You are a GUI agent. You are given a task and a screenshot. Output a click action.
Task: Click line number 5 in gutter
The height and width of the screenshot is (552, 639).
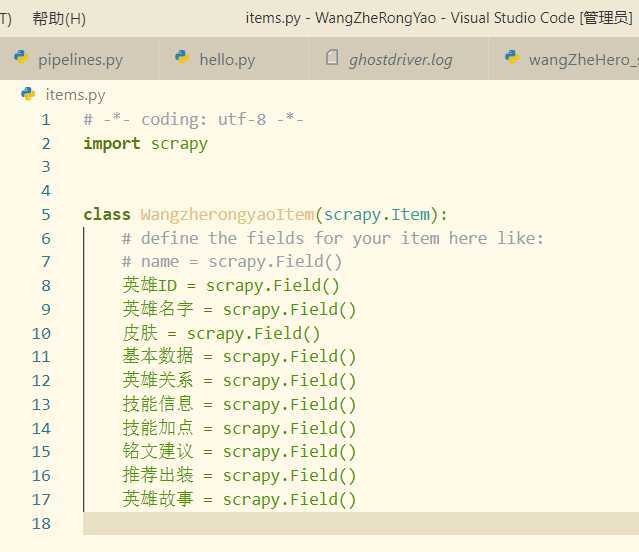tap(46, 215)
